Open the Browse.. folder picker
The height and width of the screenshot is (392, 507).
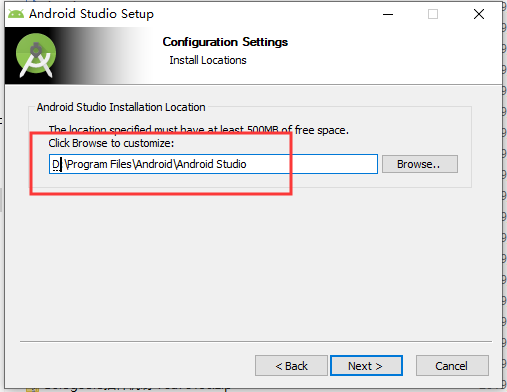click(x=420, y=164)
